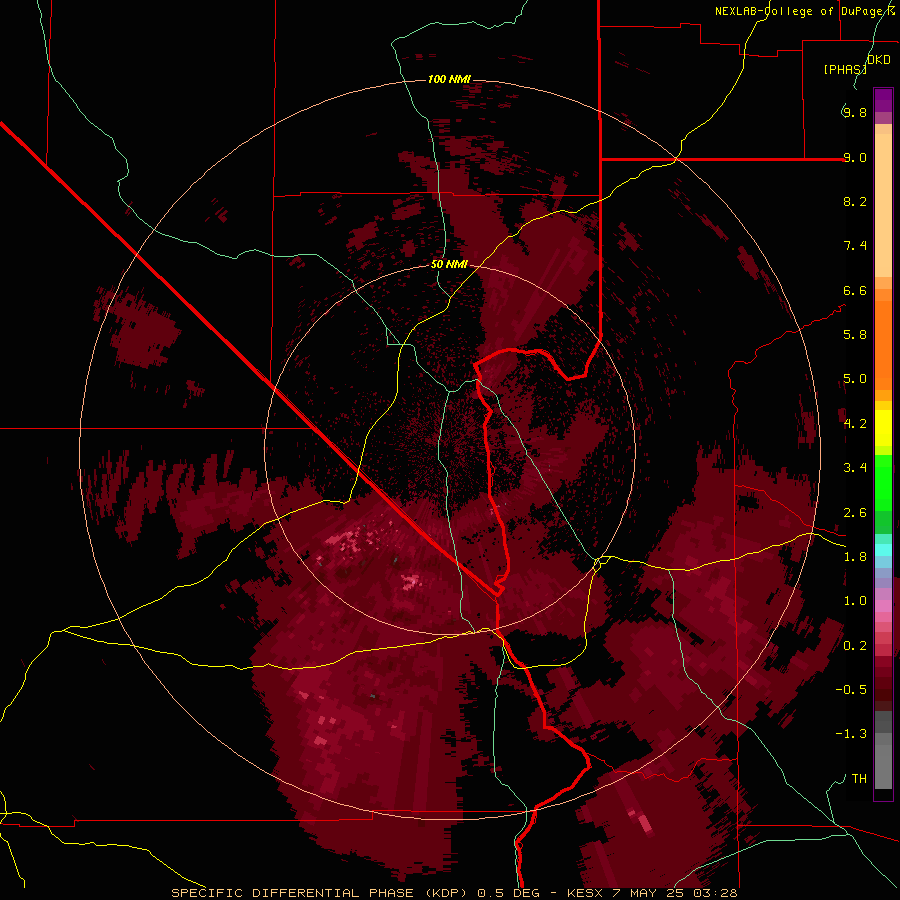The image size is (900, 900).
Task: Click the 6.6 value on the color scale
Action: coord(855,290)
